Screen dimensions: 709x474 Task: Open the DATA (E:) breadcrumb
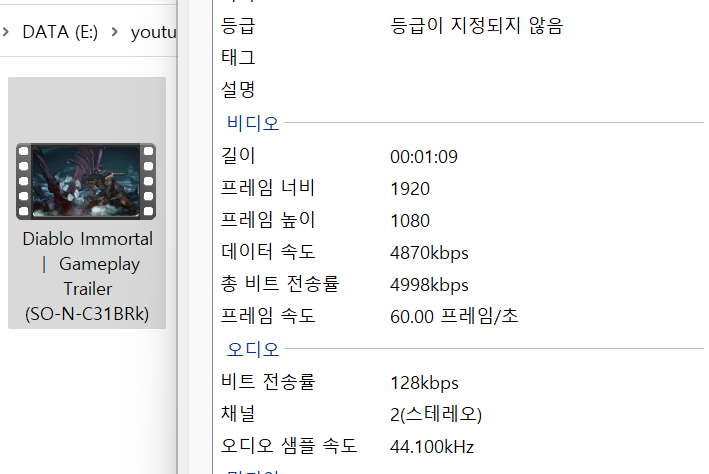click(x=60, y=32)
